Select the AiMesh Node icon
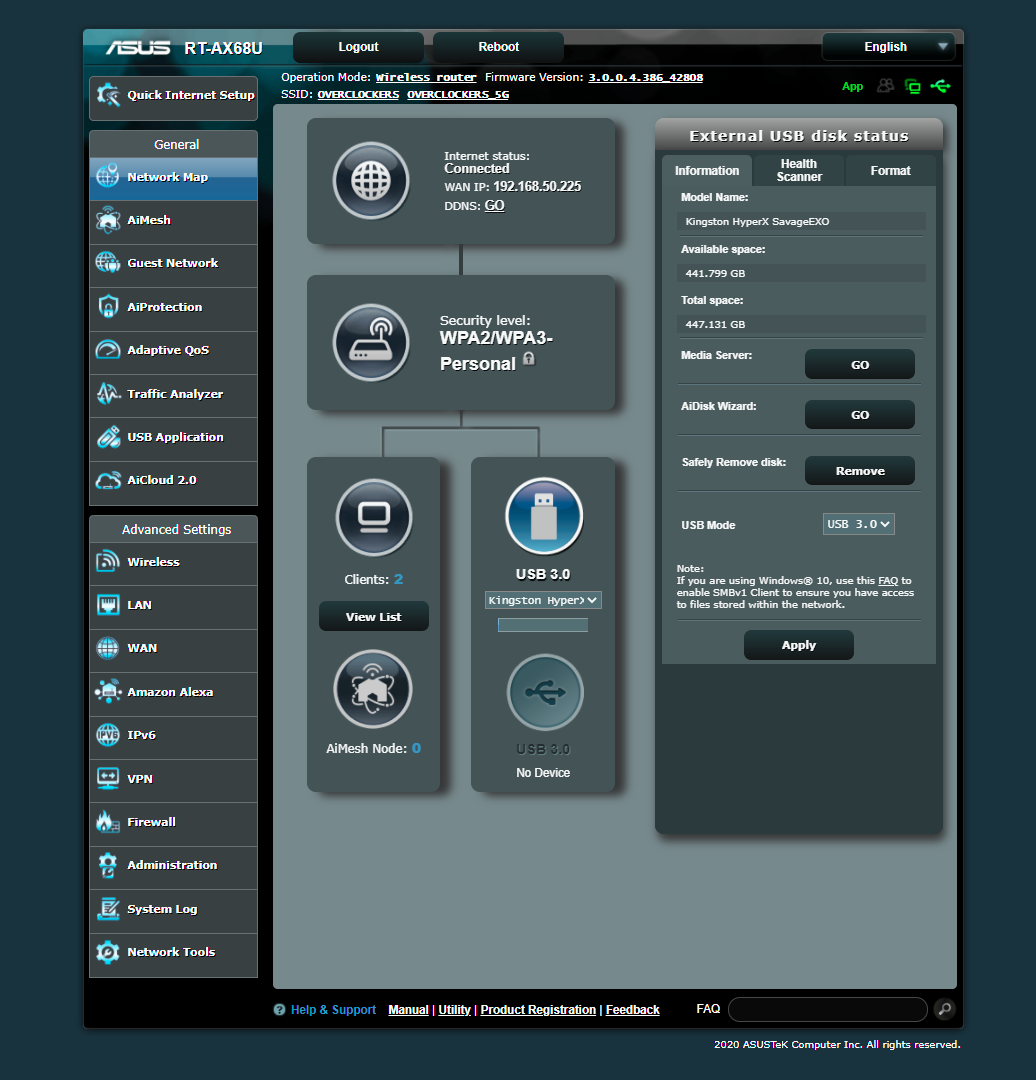 coord(372,689)
